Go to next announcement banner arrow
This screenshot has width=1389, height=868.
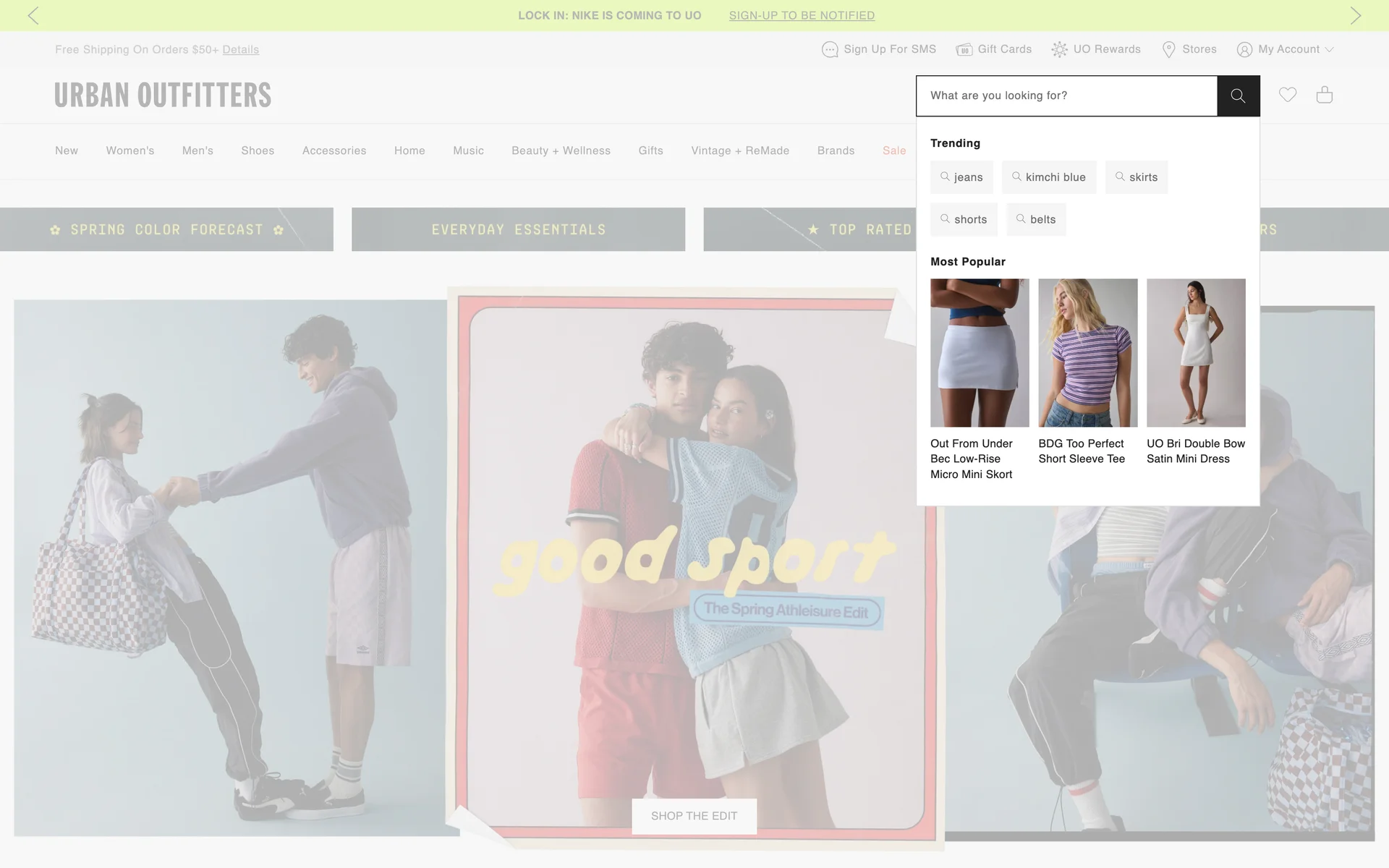[x=1355, y=15]
